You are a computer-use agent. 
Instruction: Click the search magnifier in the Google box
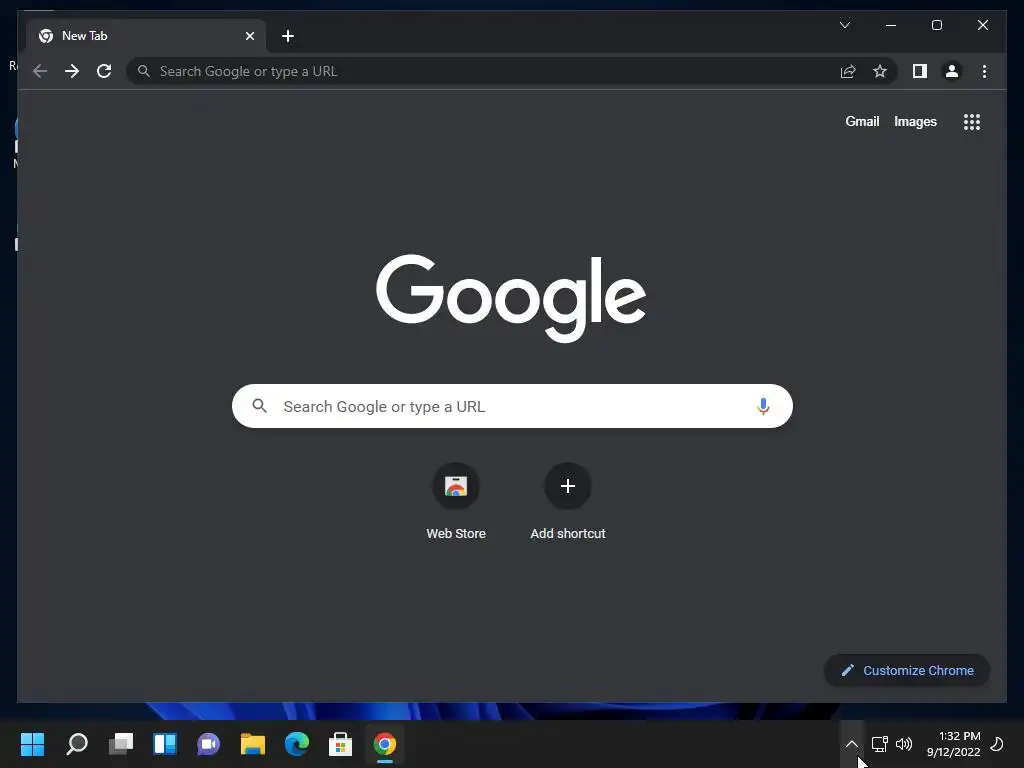click(x=259, y=406)
